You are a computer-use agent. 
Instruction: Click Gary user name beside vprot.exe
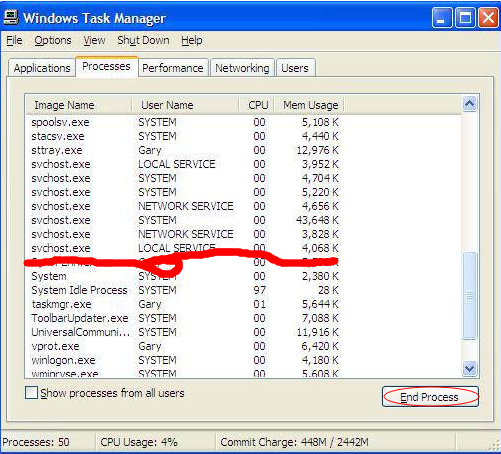click(x=150, y=346)
